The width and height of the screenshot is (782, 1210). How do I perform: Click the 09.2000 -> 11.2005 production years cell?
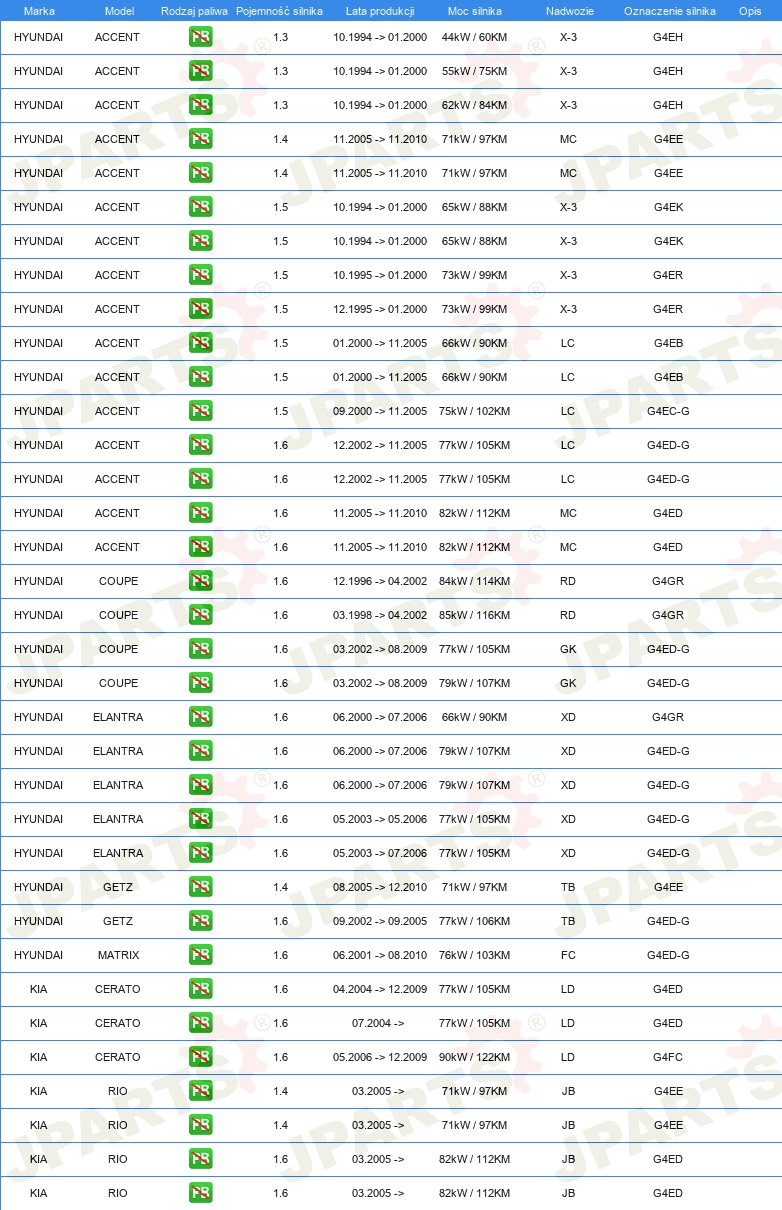pyautogui.click(x=380, y=411)
